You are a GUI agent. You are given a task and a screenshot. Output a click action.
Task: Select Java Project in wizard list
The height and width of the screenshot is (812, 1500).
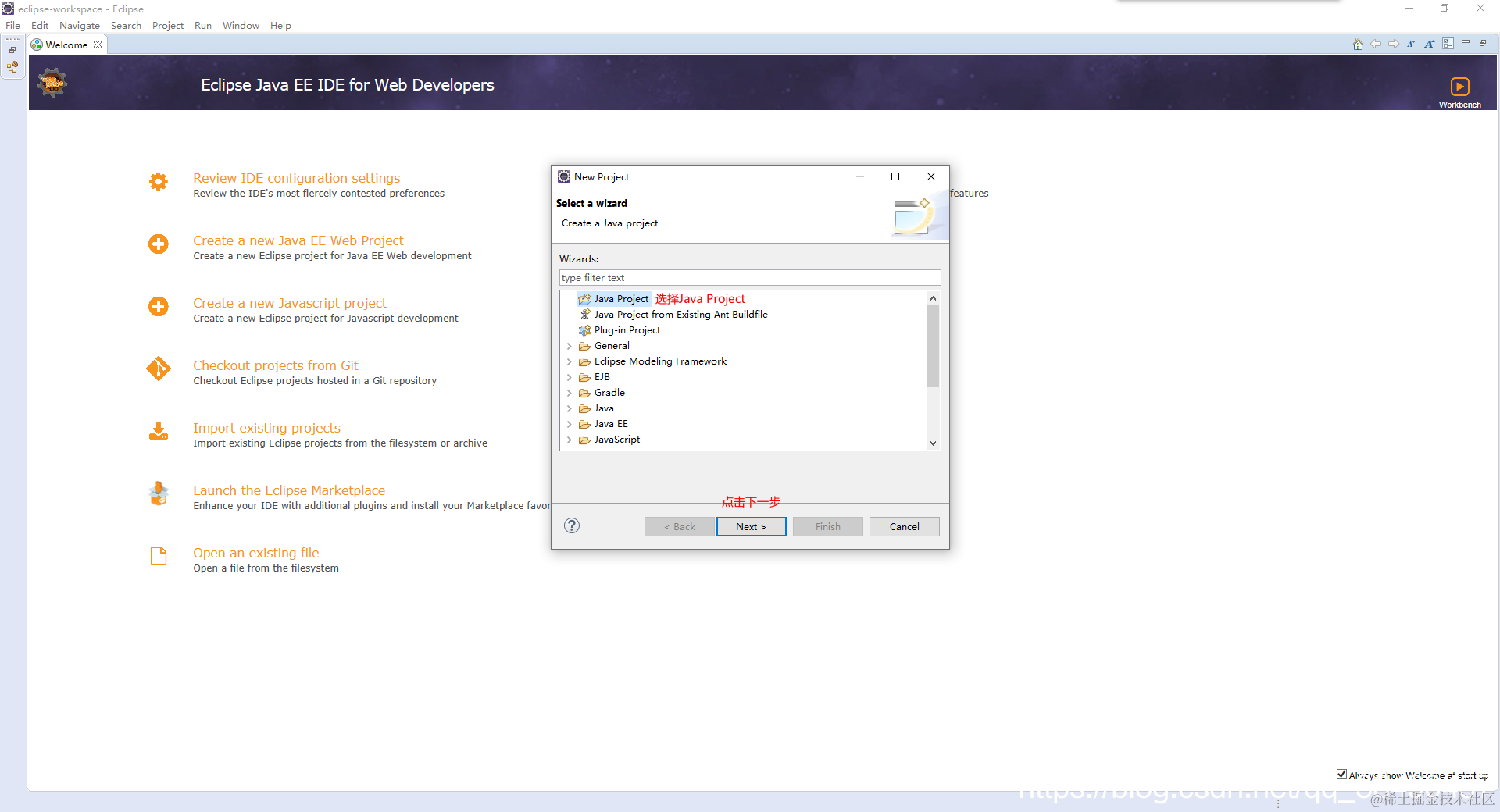[621, 299]
